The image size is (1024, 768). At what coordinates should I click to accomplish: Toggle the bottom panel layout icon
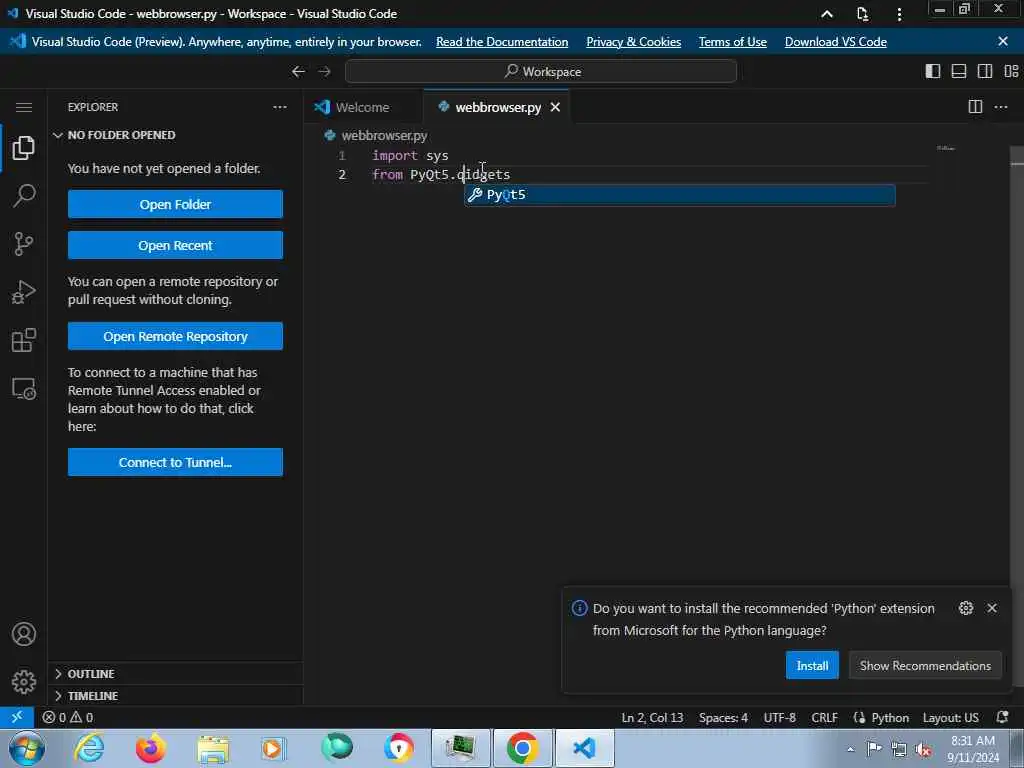point(959,71)
